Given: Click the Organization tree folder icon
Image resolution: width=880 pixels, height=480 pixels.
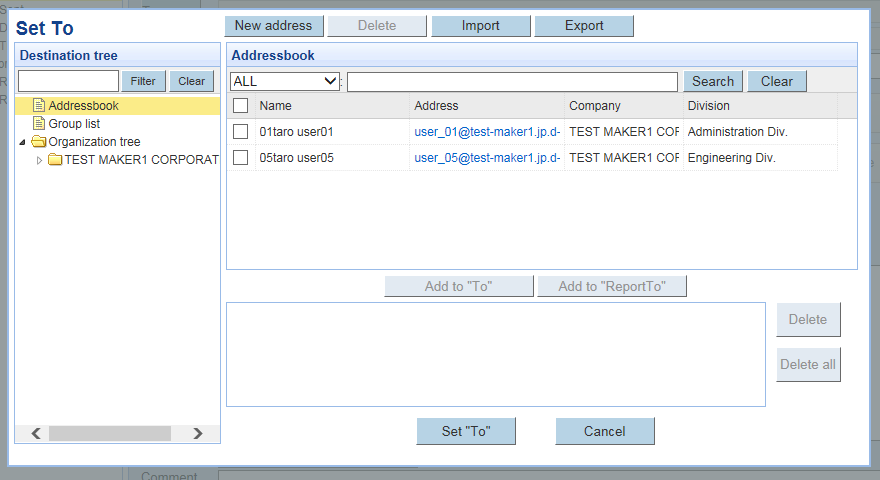Looking at the screenshot, I should tap(39, 142).
